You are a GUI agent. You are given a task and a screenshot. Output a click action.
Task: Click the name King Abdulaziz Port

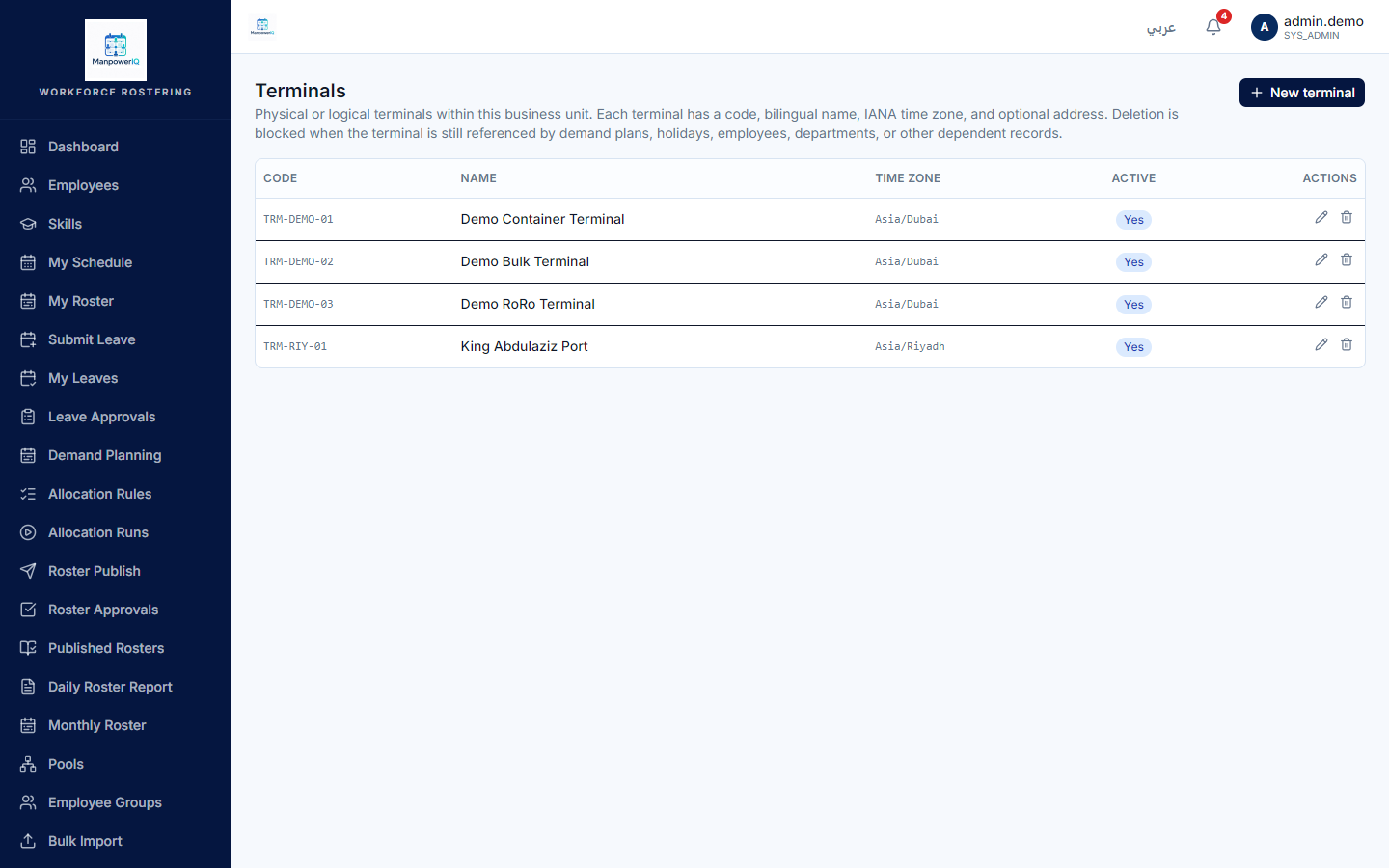coord(524,346)
